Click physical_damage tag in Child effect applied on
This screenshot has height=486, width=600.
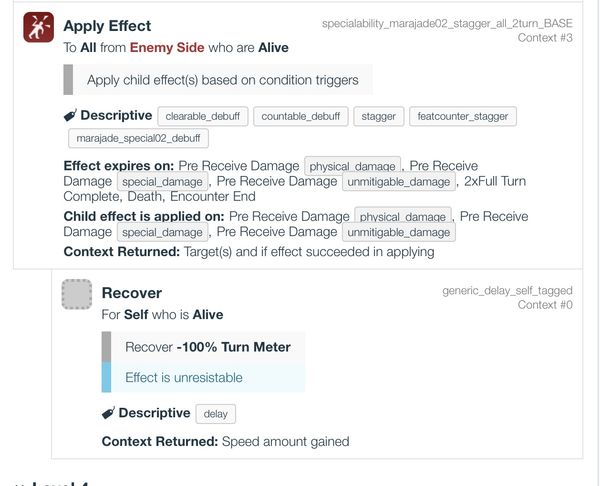click(x=401, y=217)
